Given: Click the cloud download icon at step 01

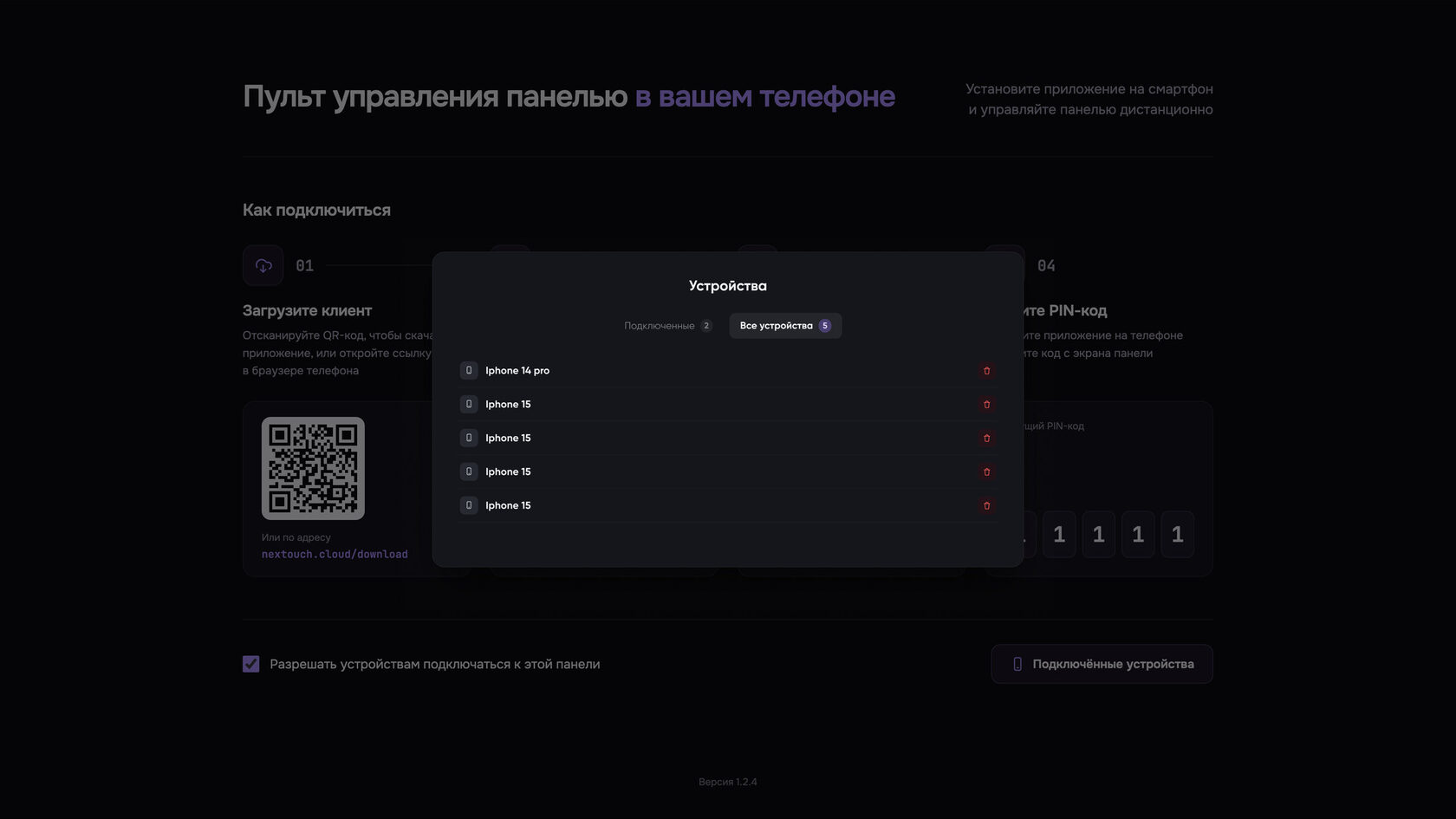Looking at the screenshot, I should click(x=263, y=266).
